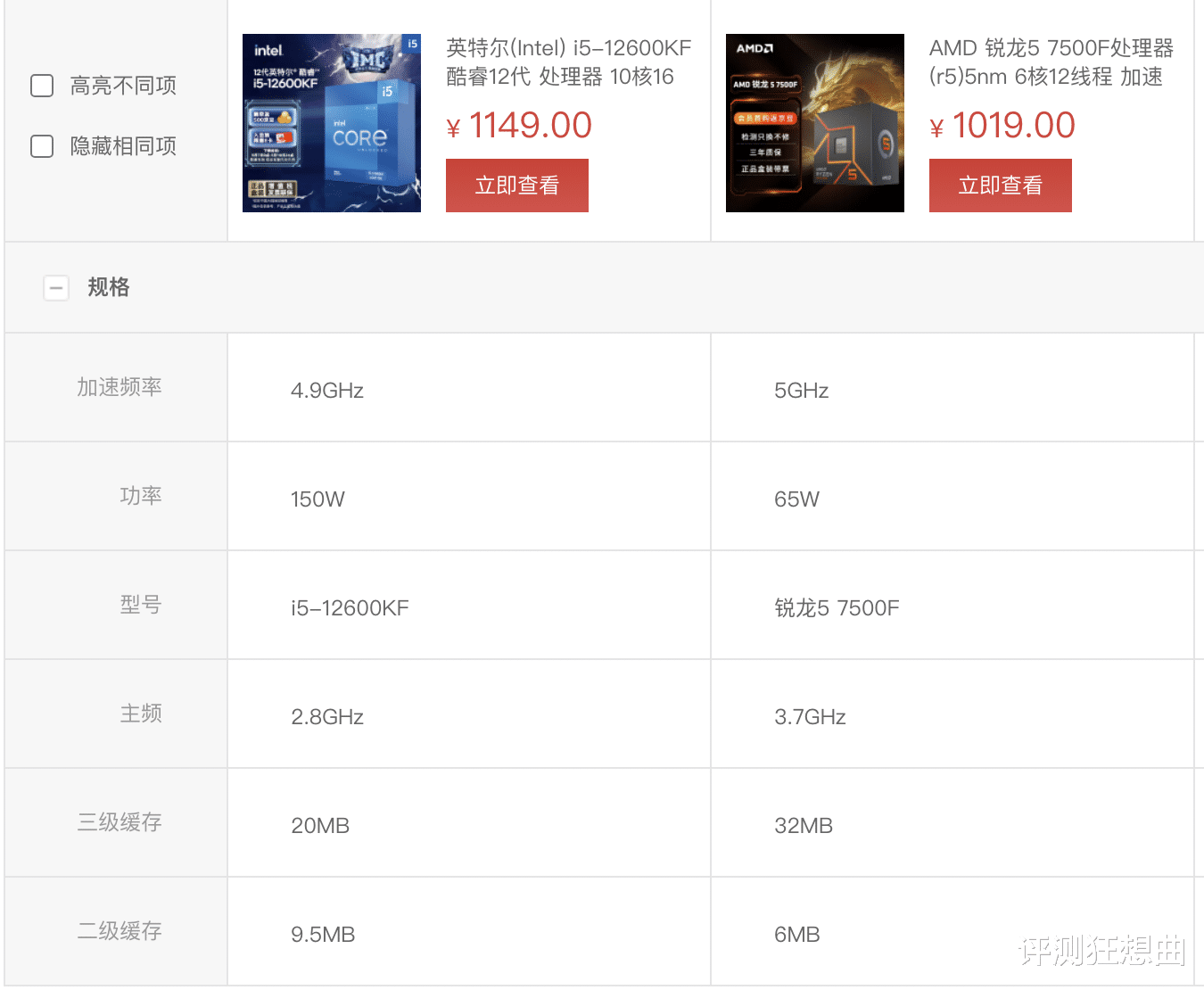Select the 4.9GHz value
This screenshot has width=1204, height=990.
[327, 391]
